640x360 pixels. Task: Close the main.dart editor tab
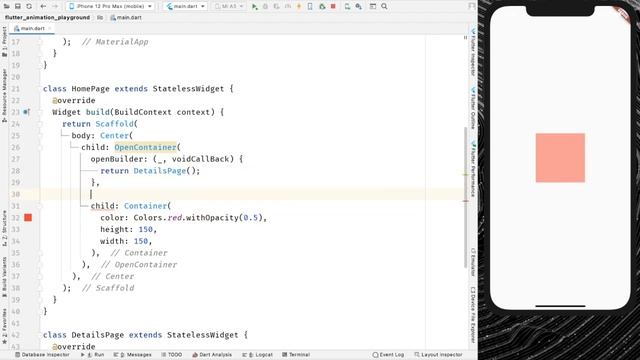(49, 29)
